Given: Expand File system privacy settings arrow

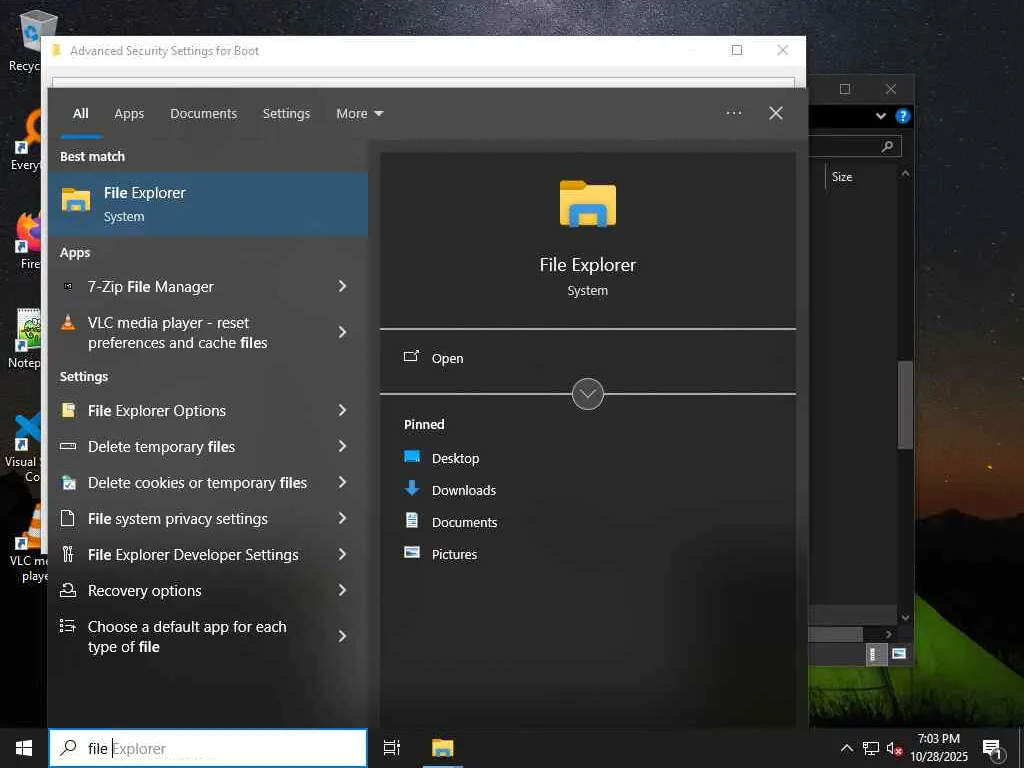Looking at the screenshot, I should pos(342,518).
